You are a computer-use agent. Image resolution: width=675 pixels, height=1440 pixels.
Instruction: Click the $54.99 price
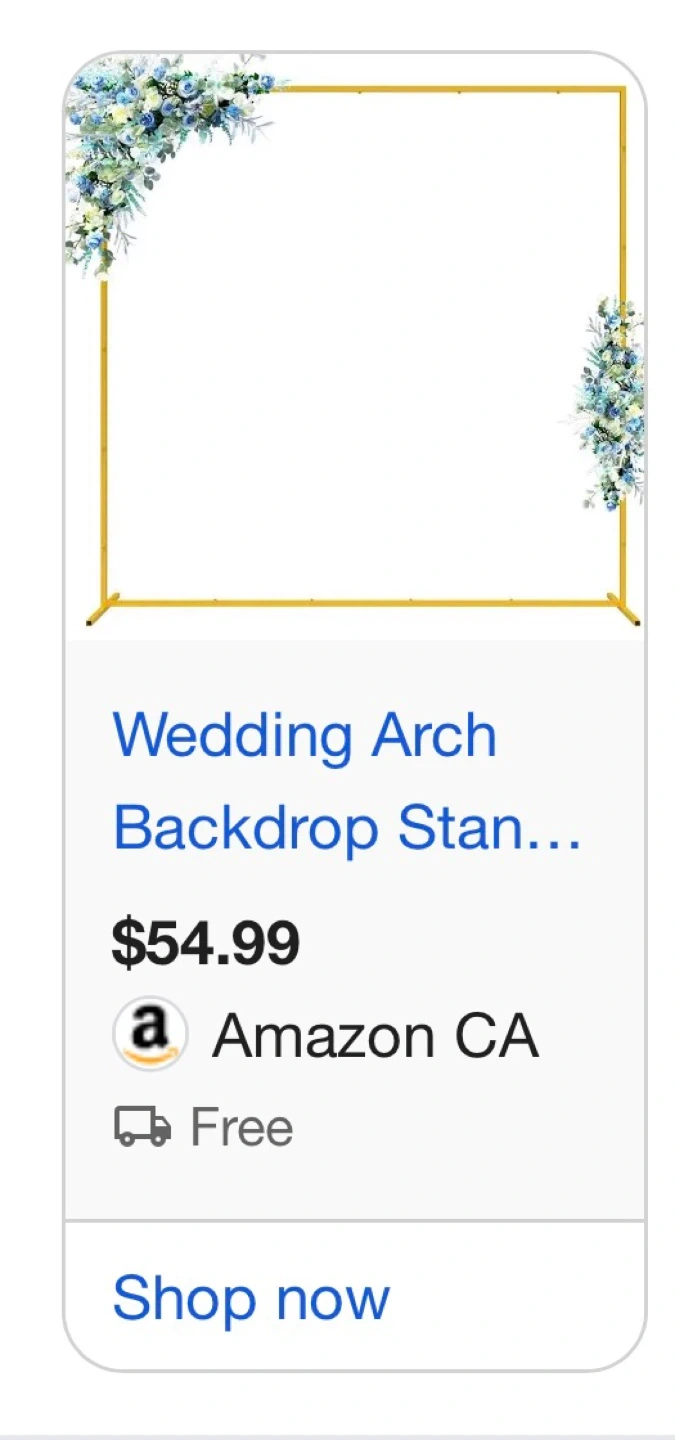coord(205,942)
